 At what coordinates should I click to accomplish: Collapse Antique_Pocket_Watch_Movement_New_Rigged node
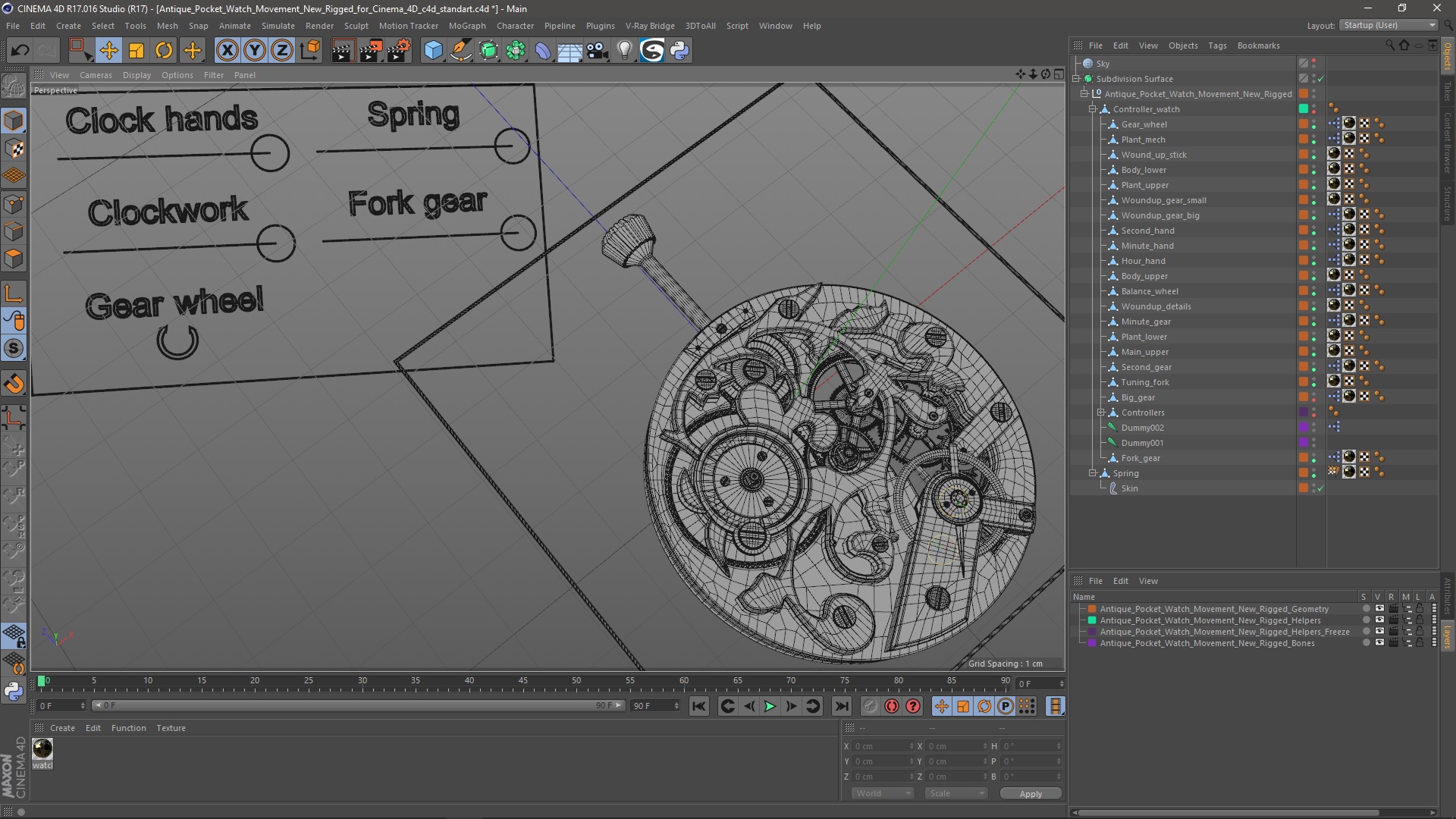[1084, 94]
